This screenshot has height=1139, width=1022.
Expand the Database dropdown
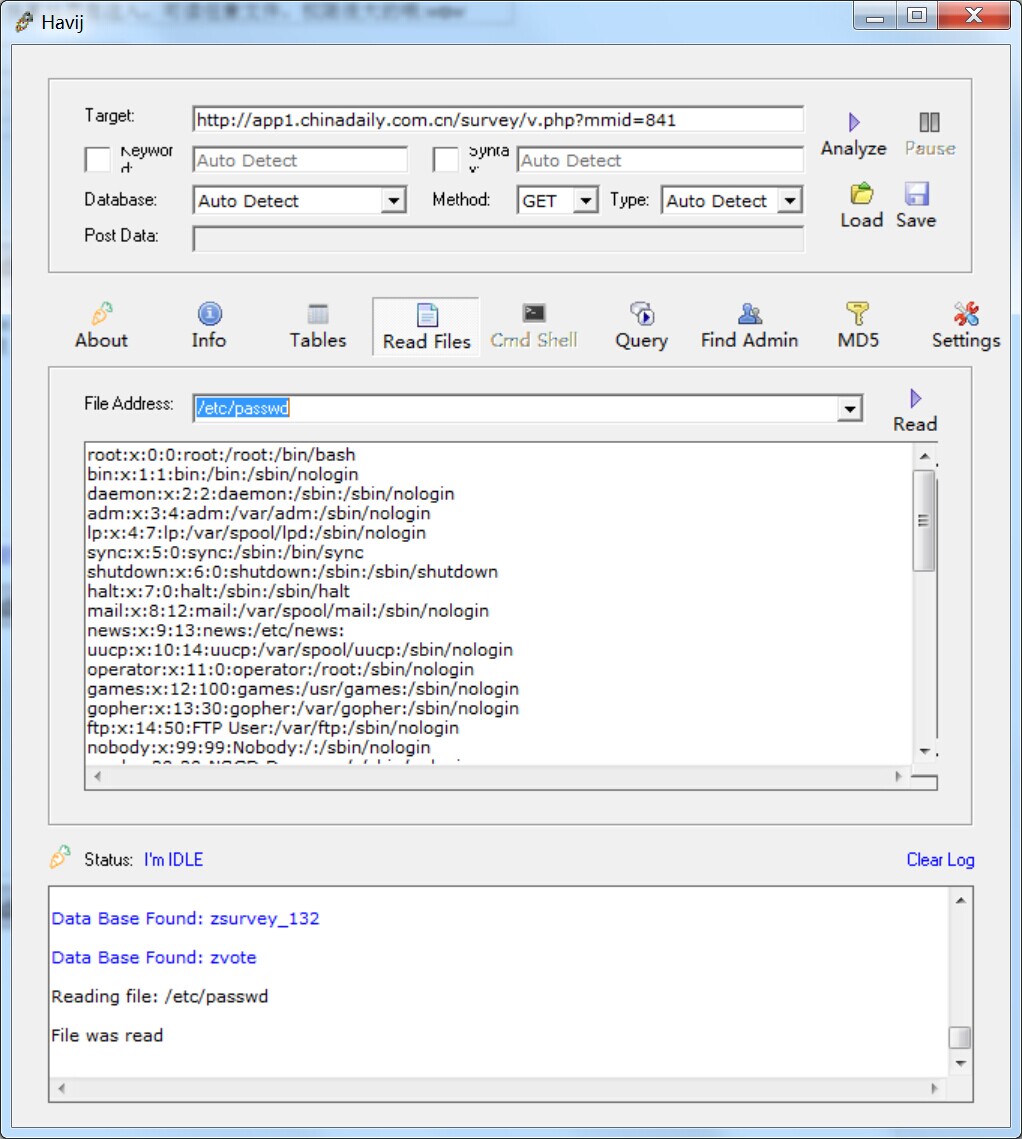[393, 200]
